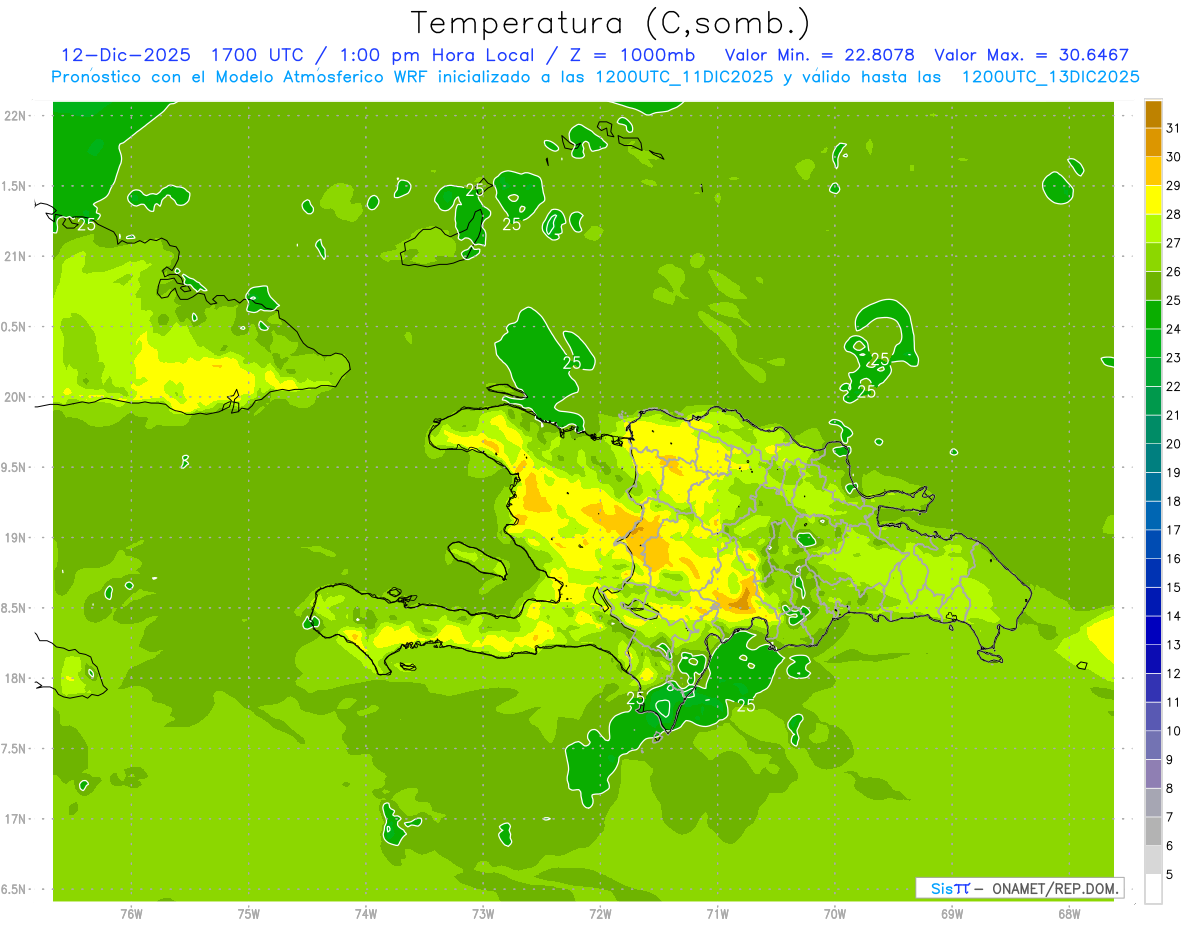Click the "72W" longitude label
The image size is (1200, 927).
600,913
